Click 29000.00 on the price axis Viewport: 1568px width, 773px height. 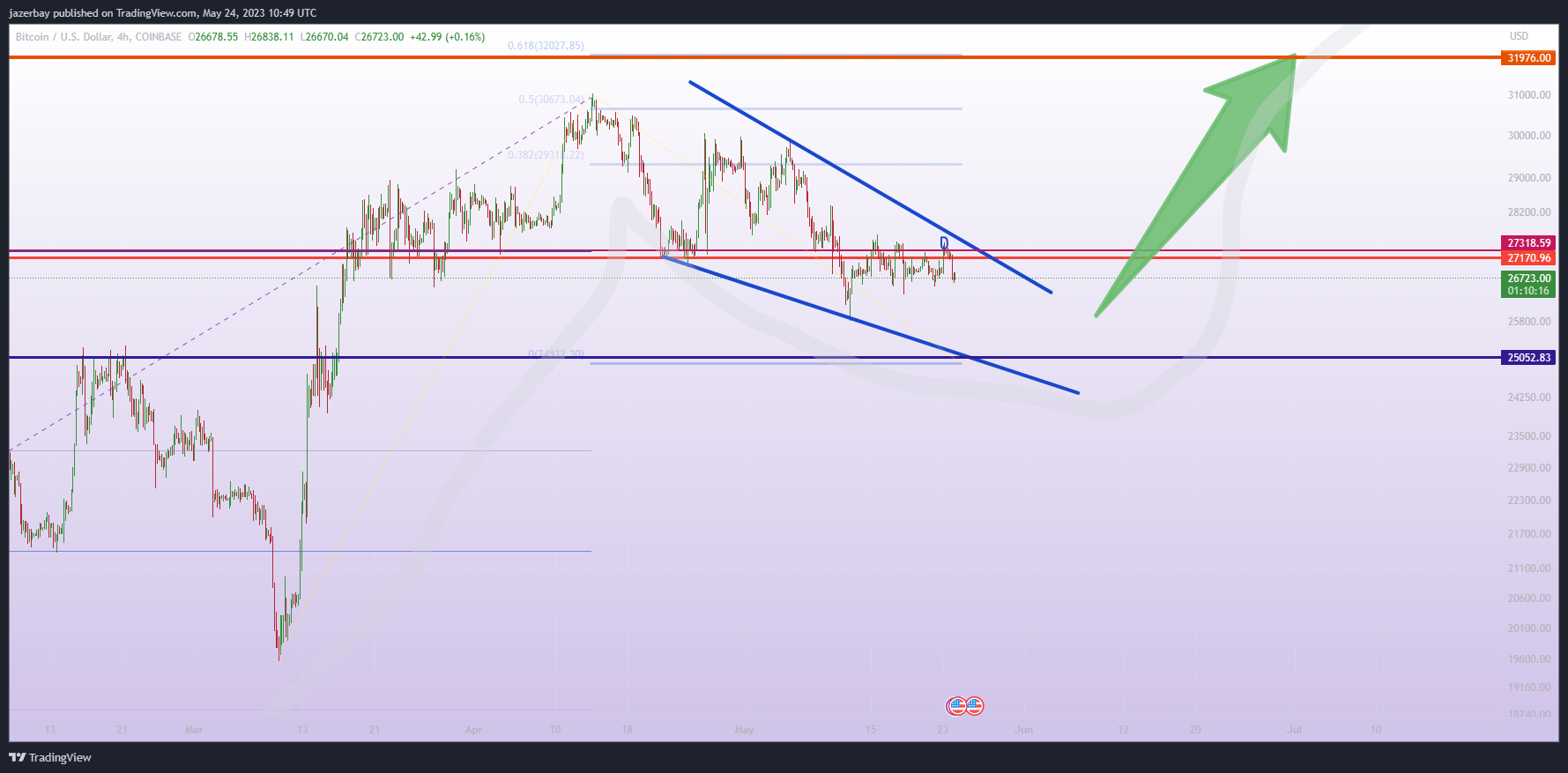click(x=1529, y=178)
